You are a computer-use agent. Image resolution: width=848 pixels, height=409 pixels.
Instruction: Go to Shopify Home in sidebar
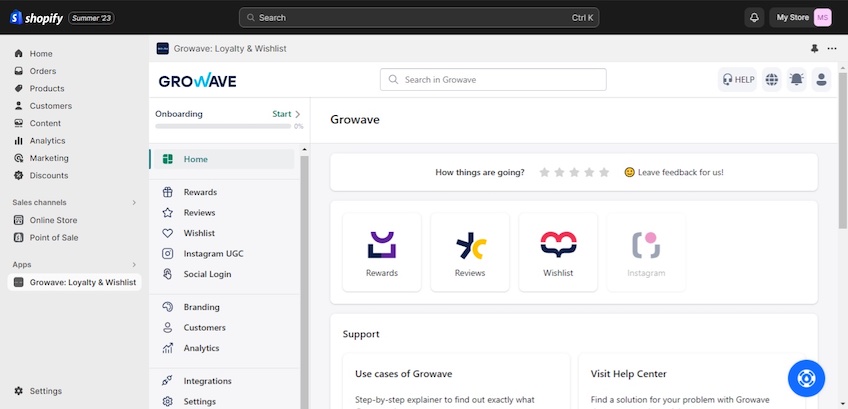point(41,54)
